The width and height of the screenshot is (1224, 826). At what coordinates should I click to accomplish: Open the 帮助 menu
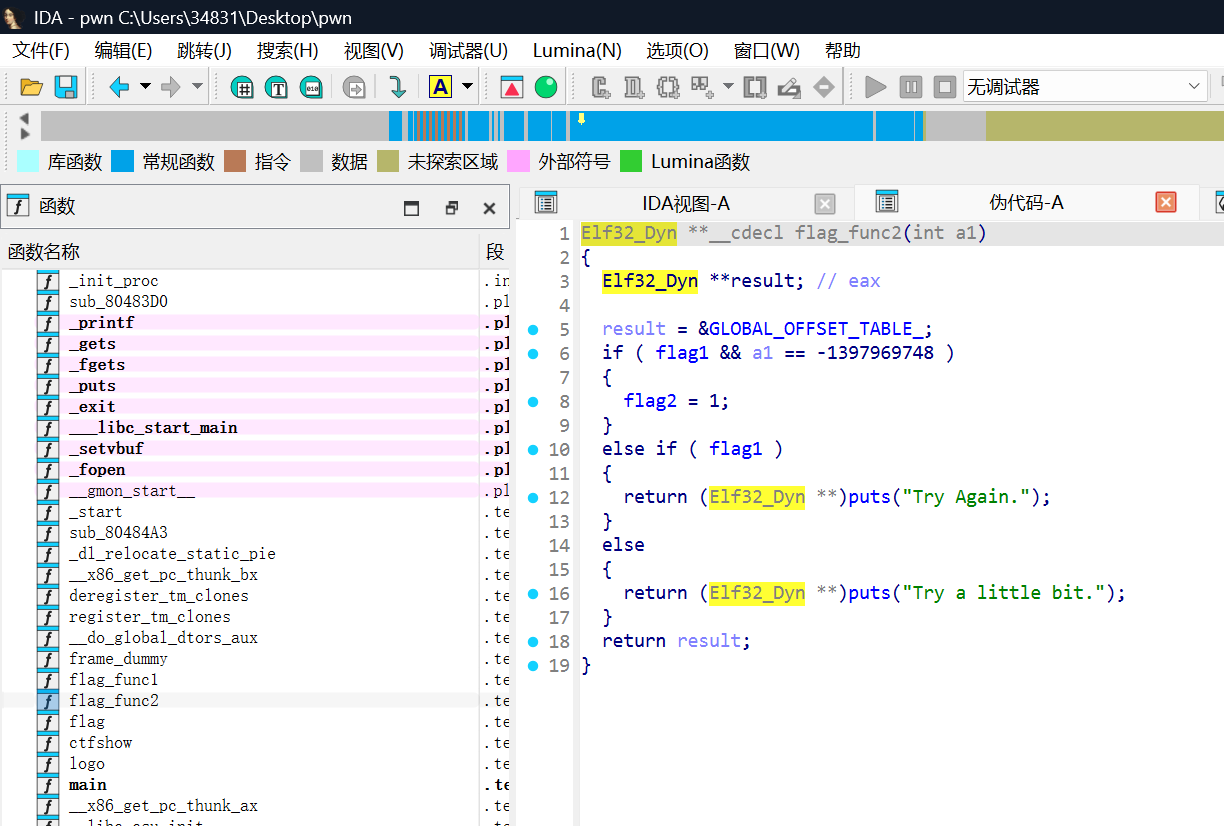pos(842,51)
